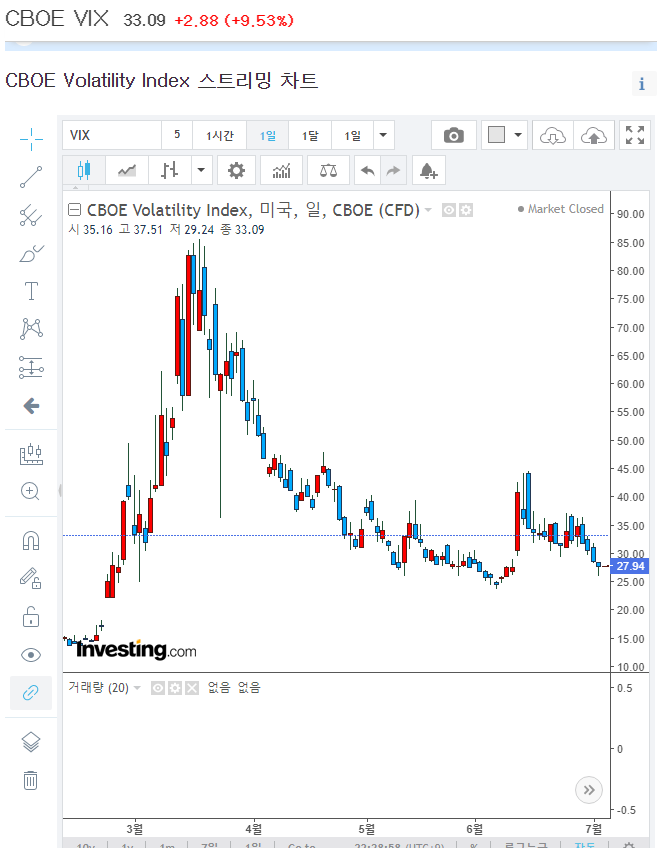Click the cloud upload save chart icon
657x848 pixels.
(x=594, y=135)
